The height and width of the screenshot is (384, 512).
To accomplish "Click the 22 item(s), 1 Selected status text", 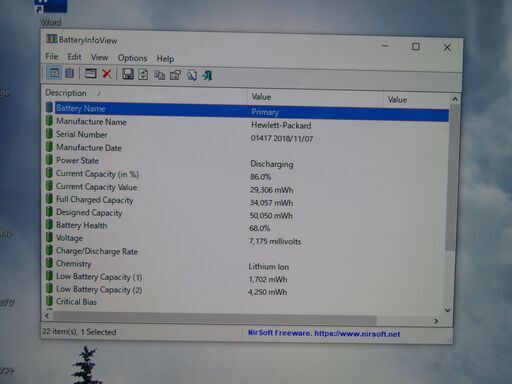I will coord(79,332).
